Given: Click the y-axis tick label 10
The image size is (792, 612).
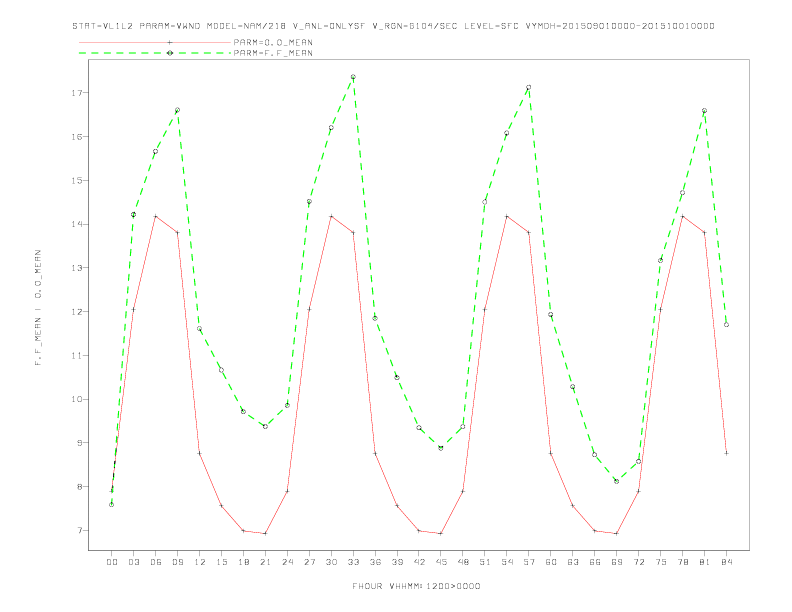Looking at the screenshot, I should [x=77, y=399].
